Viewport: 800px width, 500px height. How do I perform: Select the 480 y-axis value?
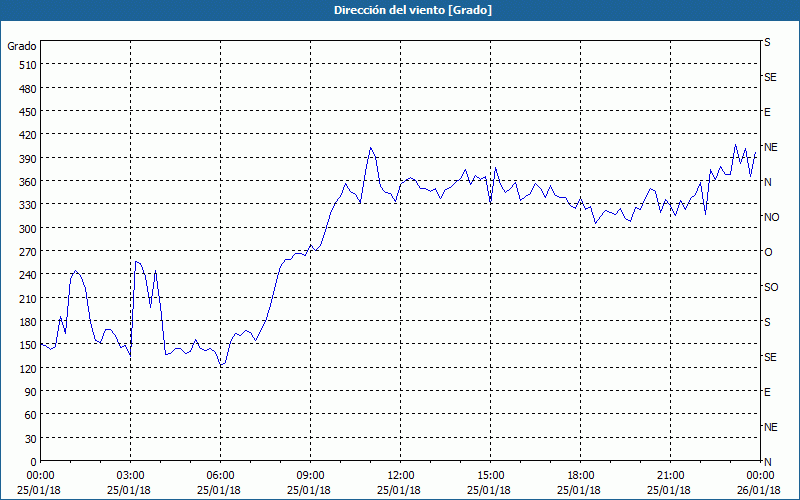coord(28,89)
